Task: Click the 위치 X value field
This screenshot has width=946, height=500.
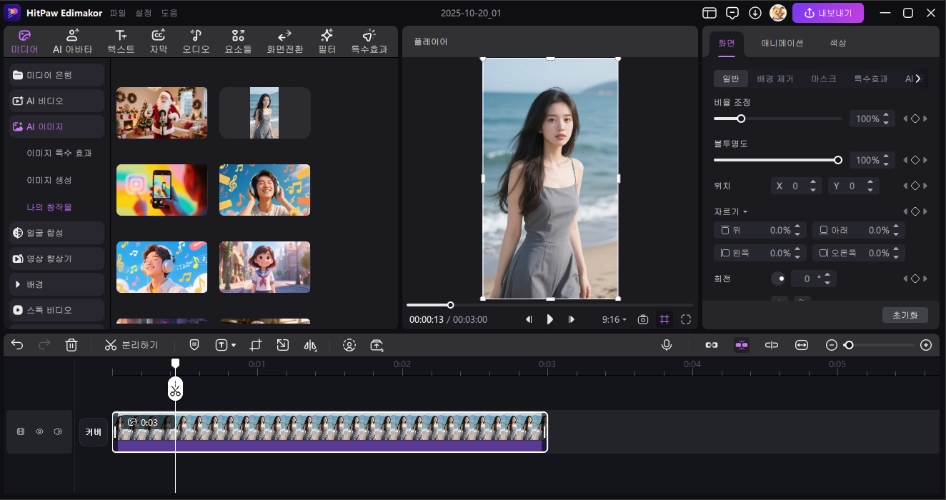Action: pos(796,186)
